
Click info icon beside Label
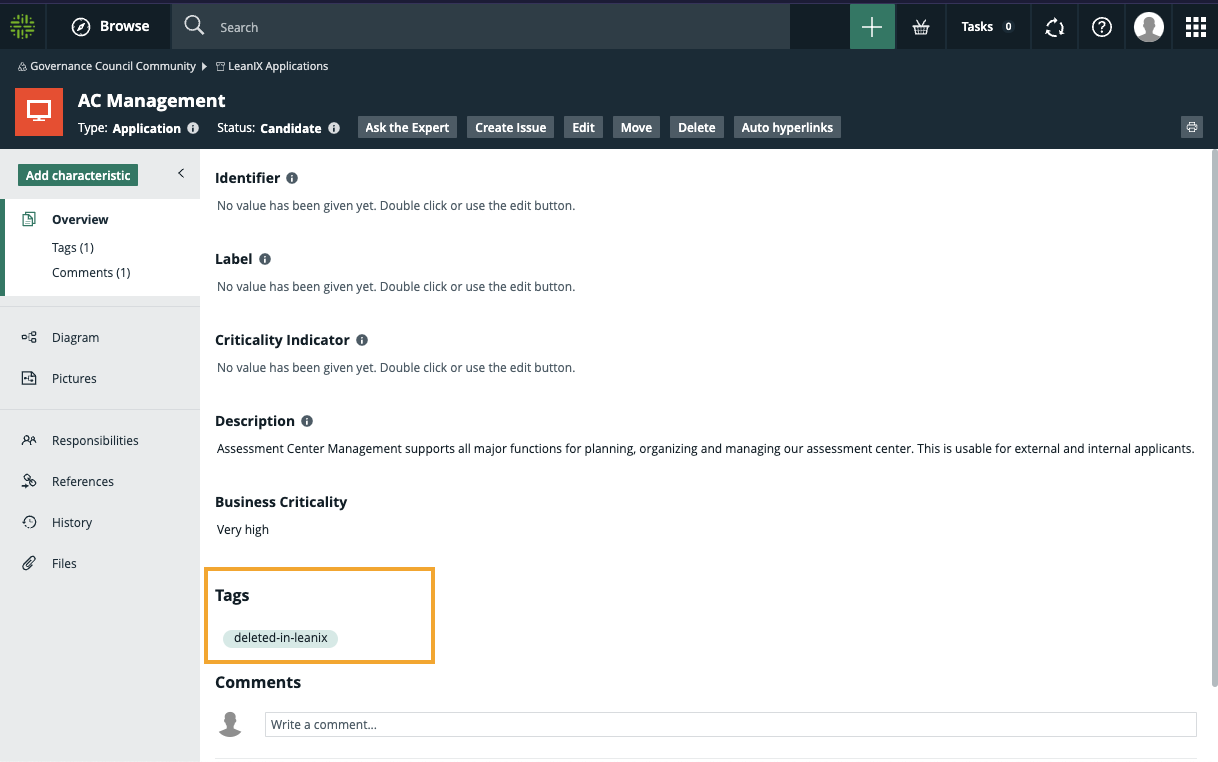coord(265,259)
